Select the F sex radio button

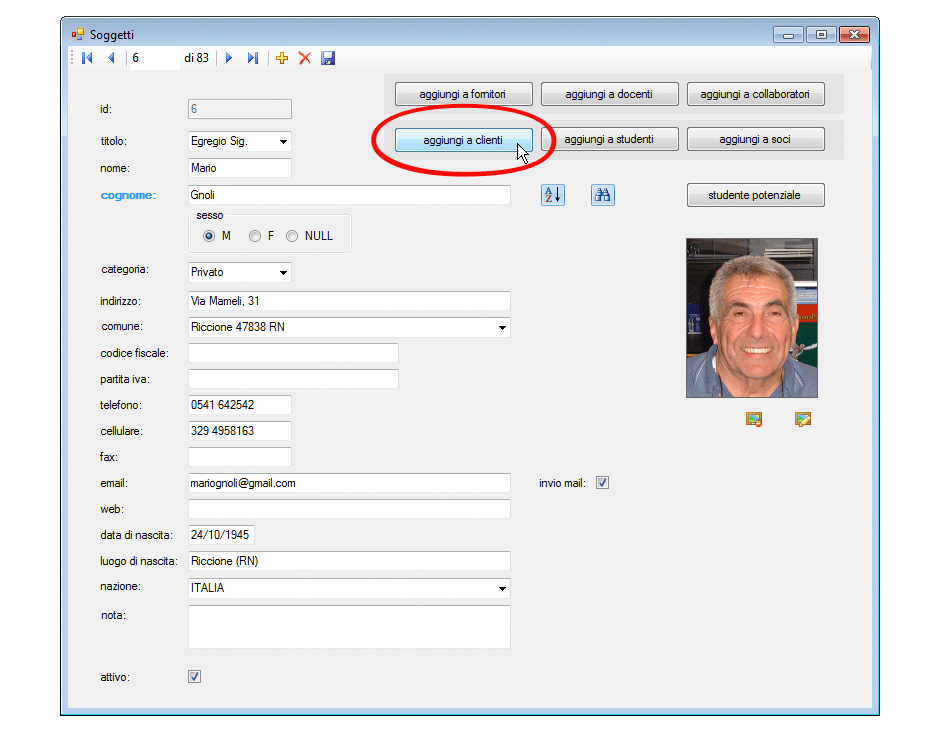(x=255, y=236)
